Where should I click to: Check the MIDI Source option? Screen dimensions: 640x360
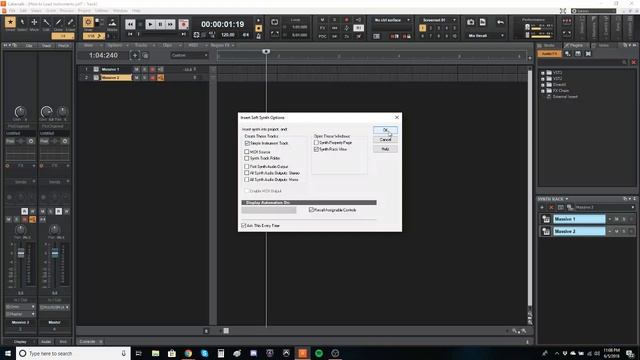[247, 152]
